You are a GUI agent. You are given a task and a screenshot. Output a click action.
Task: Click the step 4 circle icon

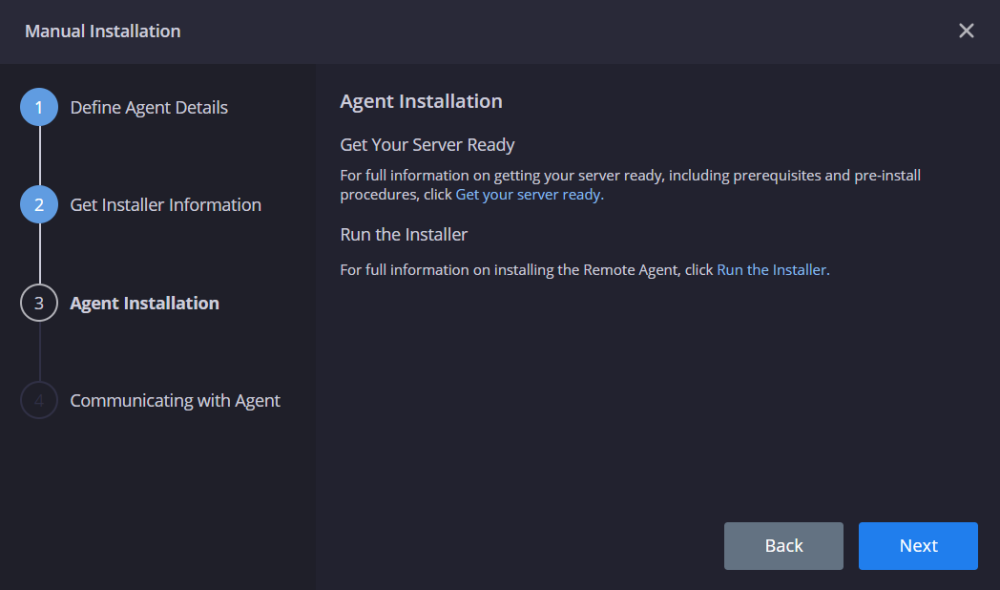(x=38, y=399)
